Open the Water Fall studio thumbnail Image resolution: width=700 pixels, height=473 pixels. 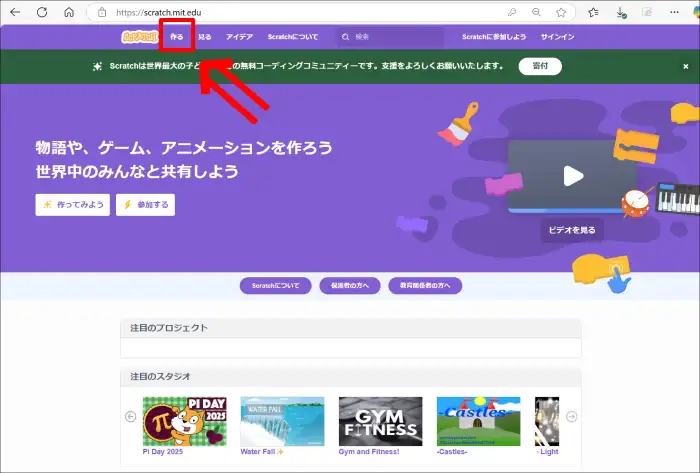pos(282,421)
